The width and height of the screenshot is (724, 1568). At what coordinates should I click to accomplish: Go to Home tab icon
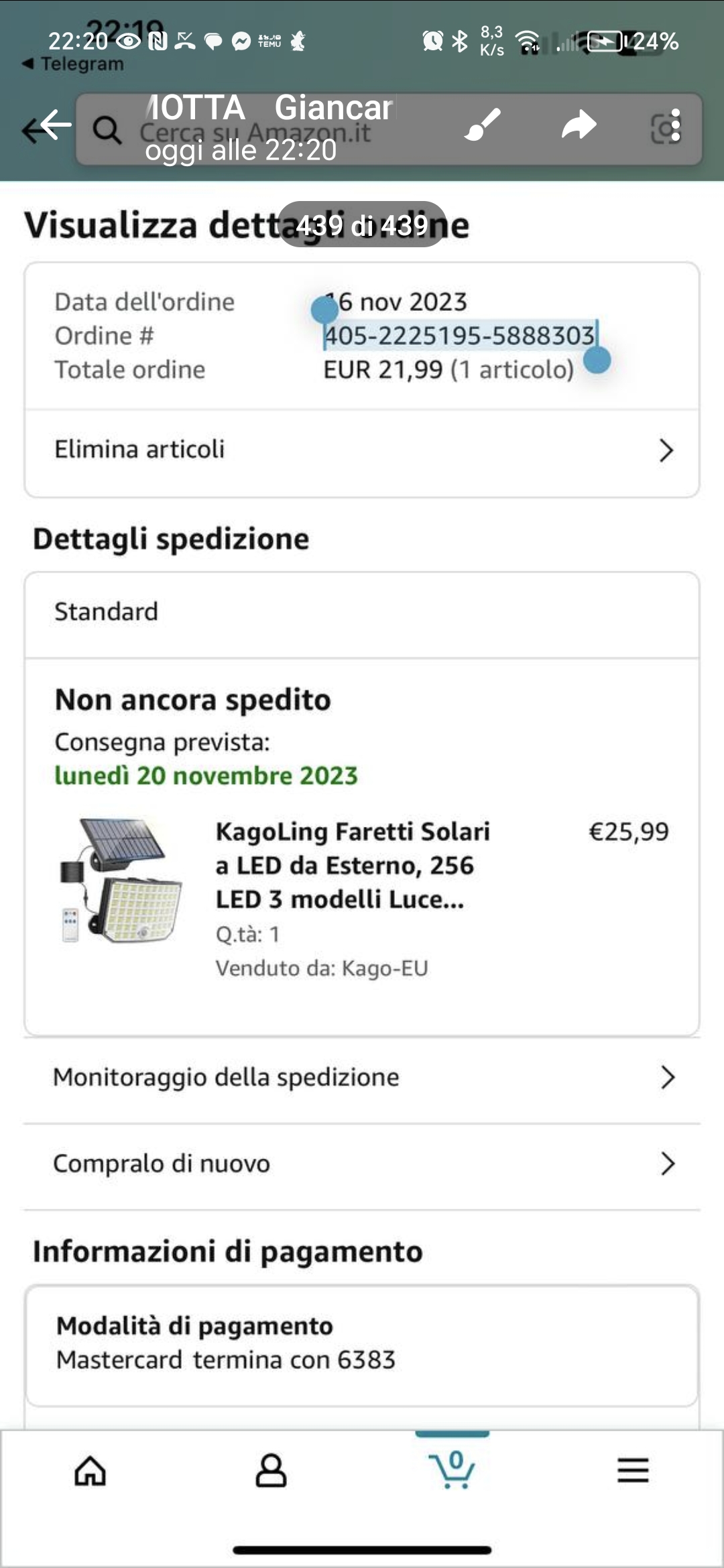point(90,1471)
